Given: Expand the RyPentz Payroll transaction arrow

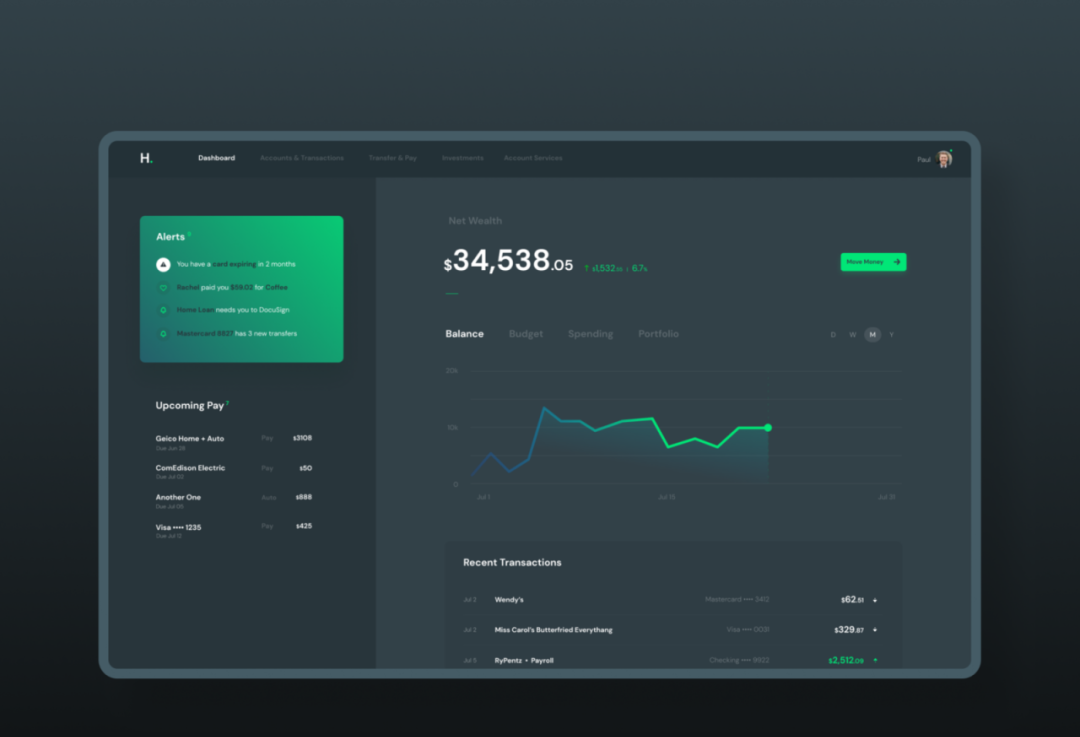Looking at the screenshot, I should pos(875,660).
